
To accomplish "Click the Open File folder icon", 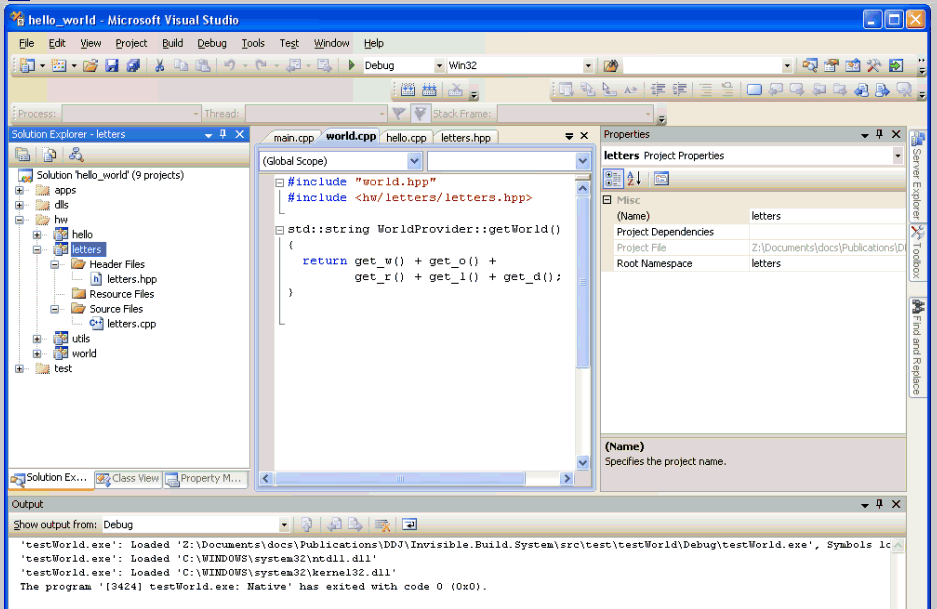I will point(90,66).
